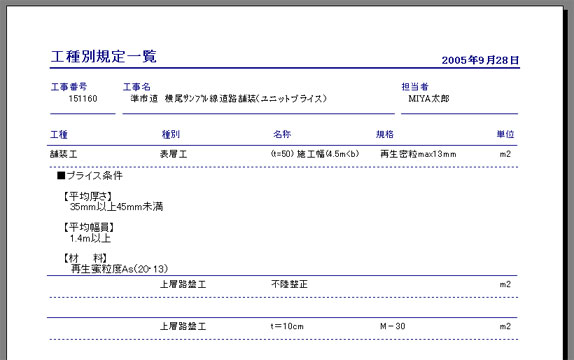
Task: Click the m2 unit in the M-30 row
Action: pyautogui.click(x=505, y=326)
